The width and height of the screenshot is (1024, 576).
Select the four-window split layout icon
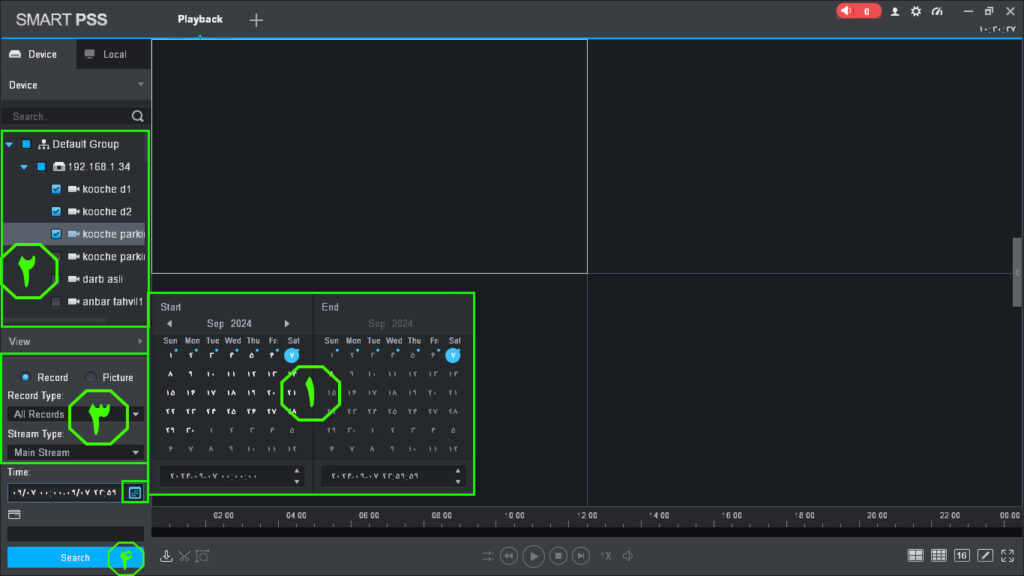click(x=916, y=555)
